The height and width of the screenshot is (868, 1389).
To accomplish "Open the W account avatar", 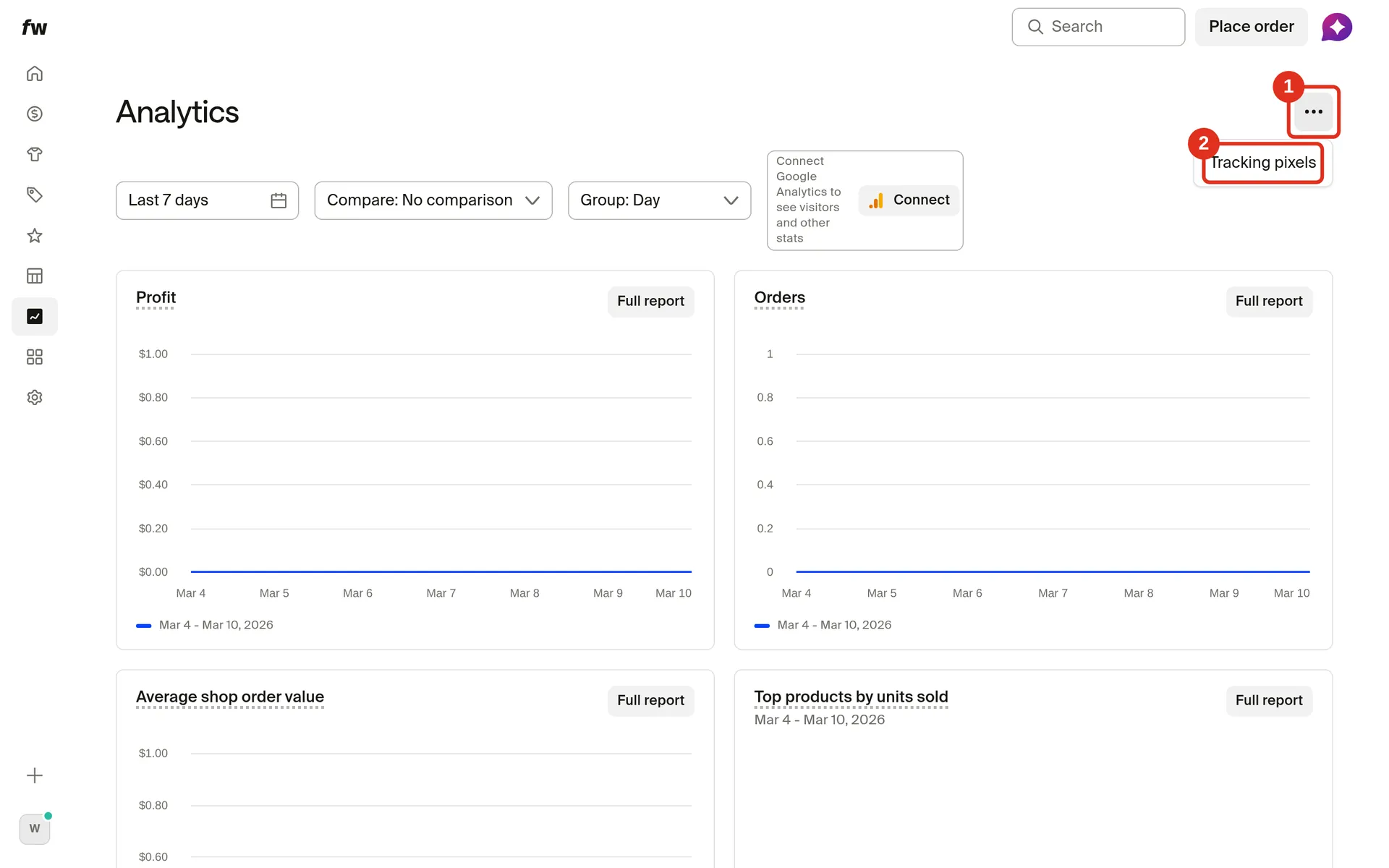I will 35,829.
